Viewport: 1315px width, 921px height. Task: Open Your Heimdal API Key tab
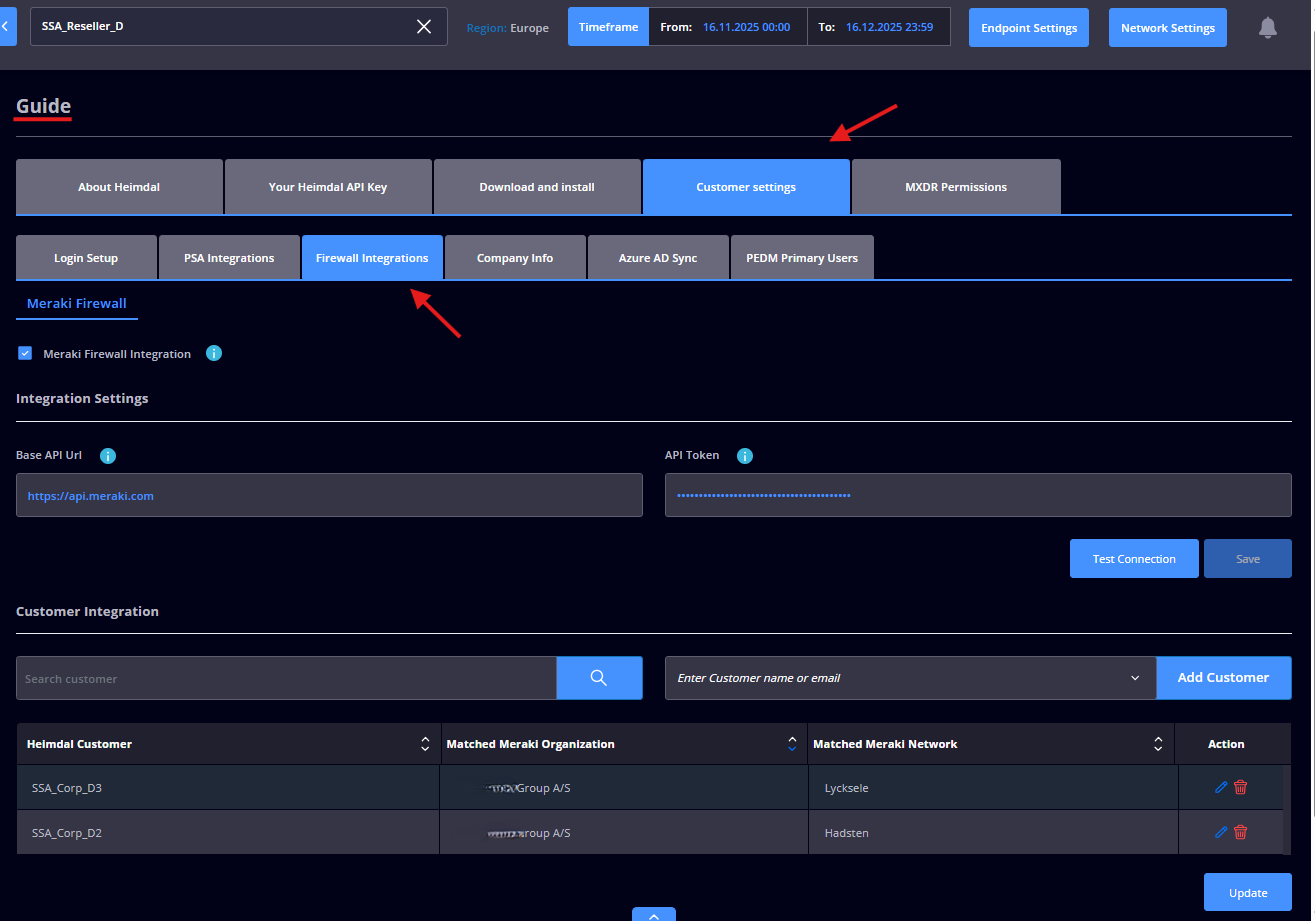point(328,187)
